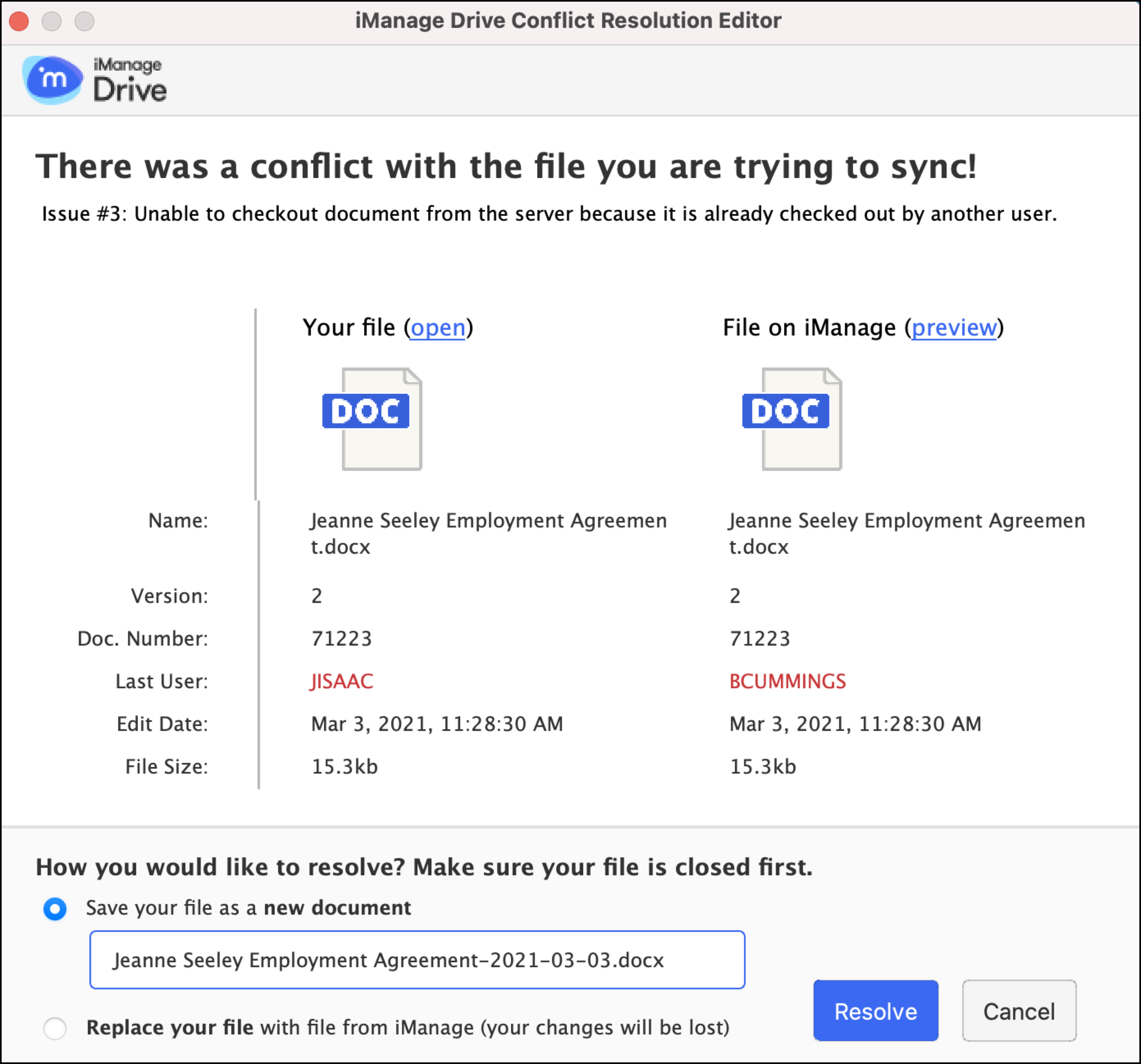1141x1064 pixels.
Task: Click the BCUMMINGS last user name
Action: pyautogui.click(x=787, y=681)
